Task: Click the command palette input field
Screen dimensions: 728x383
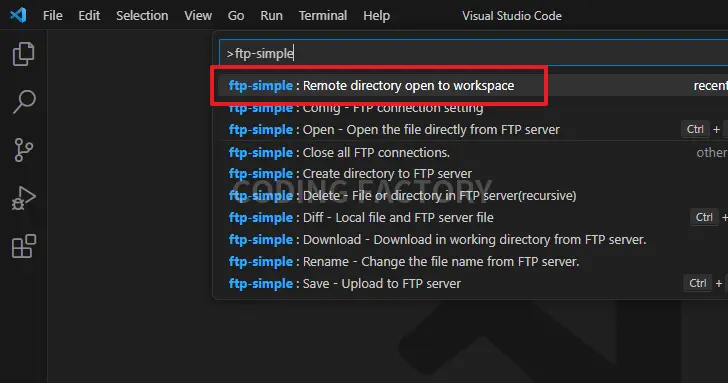Action: [474, 53]
